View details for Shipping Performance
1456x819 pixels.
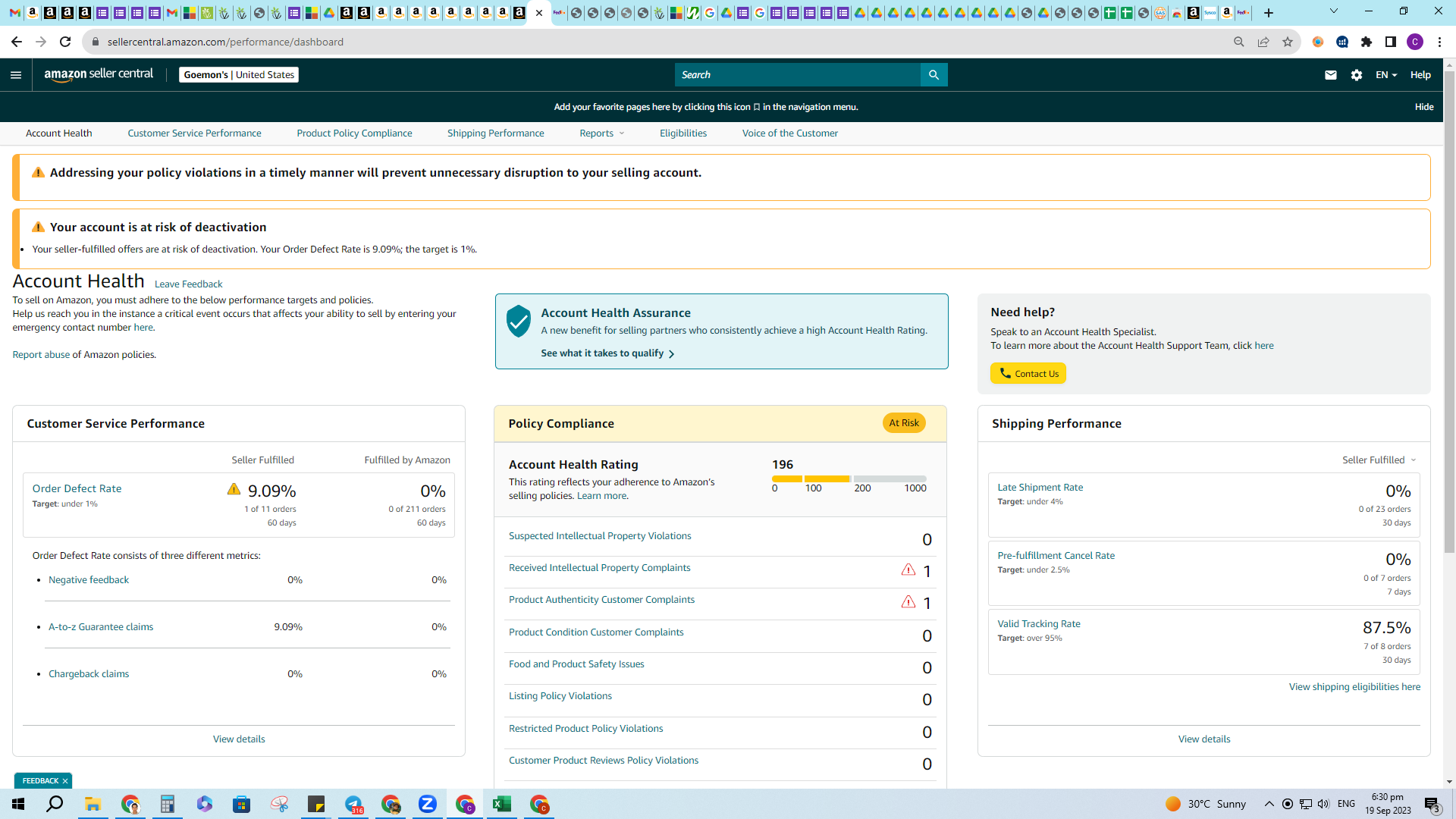(x=1204, y=739)
